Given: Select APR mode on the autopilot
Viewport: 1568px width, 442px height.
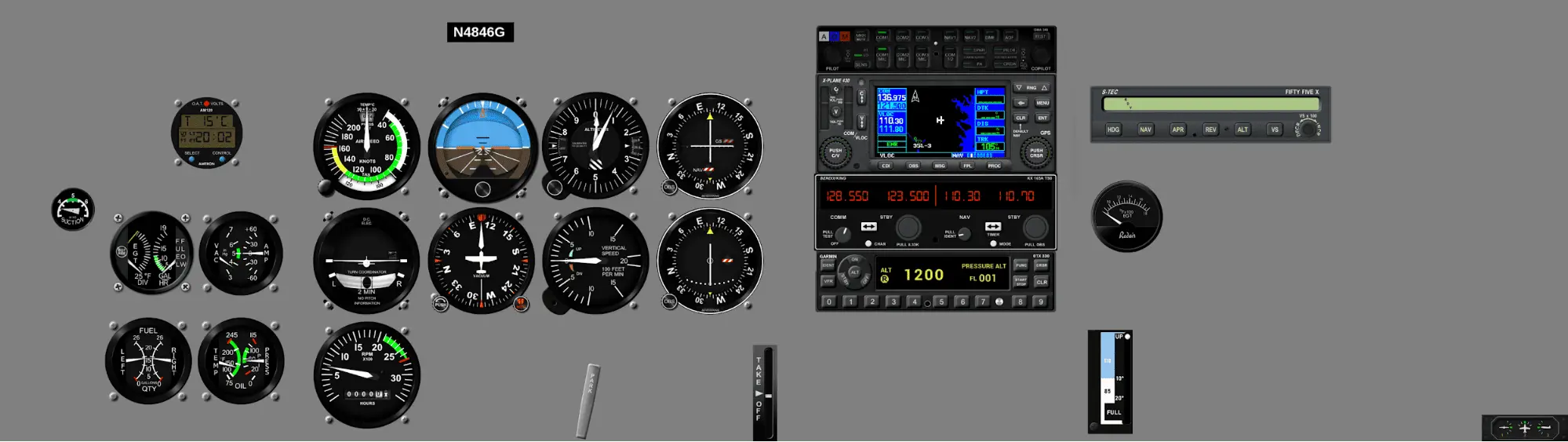Looking at the screenshot, I should click(1178, 130).
